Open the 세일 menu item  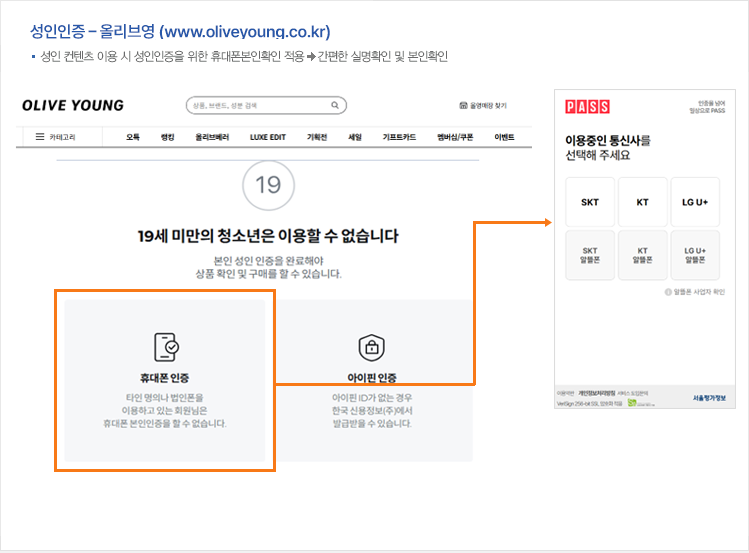pos(355,137)
